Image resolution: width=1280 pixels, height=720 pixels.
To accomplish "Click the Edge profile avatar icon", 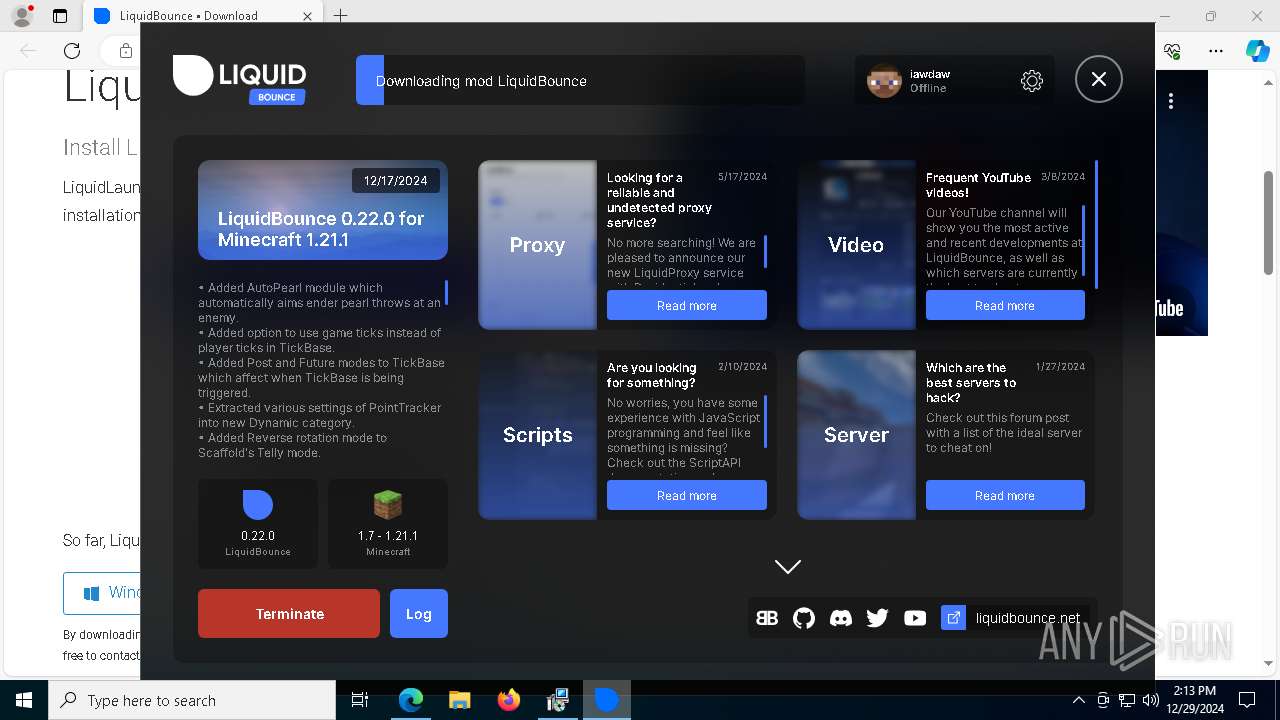I will point(22,16).
